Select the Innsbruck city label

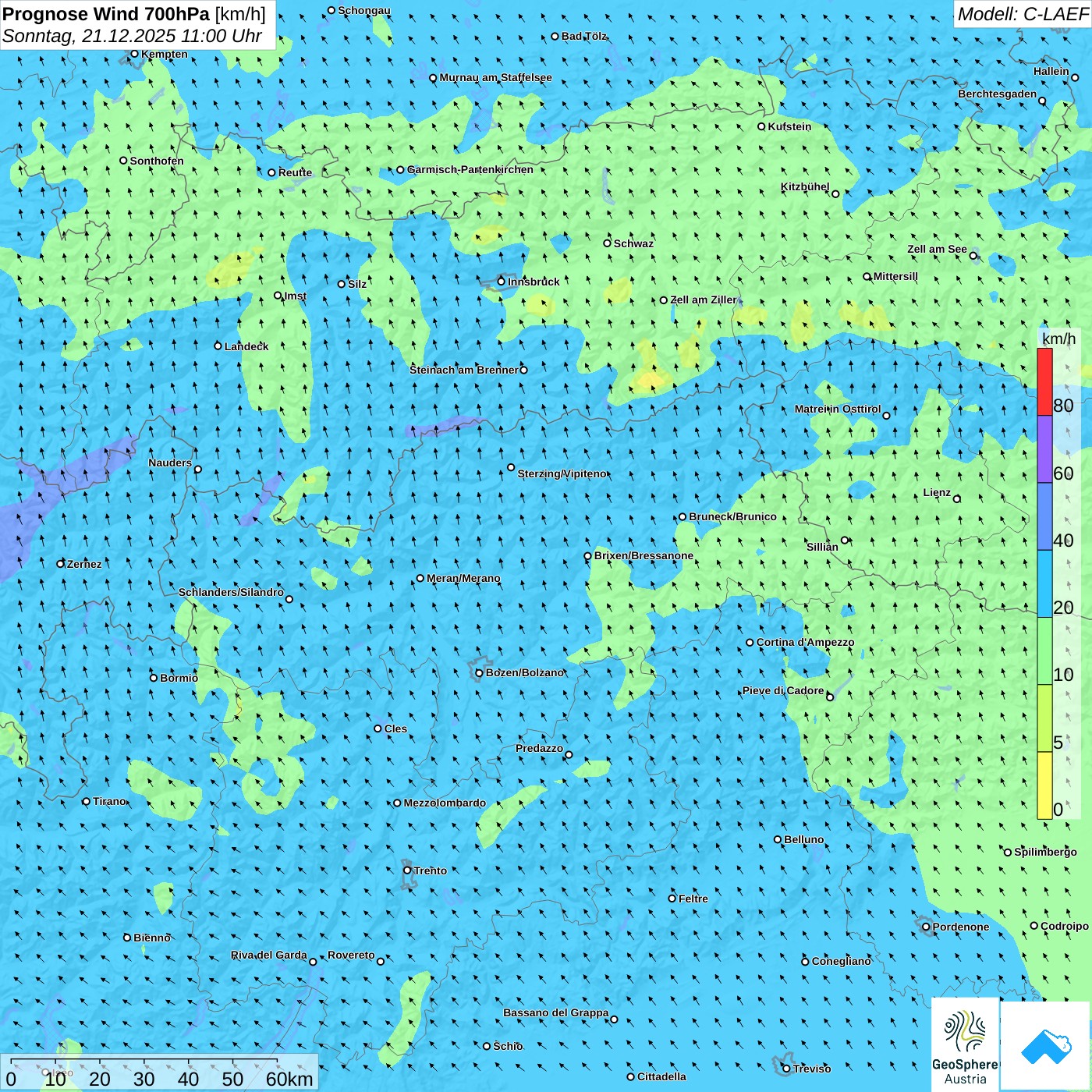point(534,282)
